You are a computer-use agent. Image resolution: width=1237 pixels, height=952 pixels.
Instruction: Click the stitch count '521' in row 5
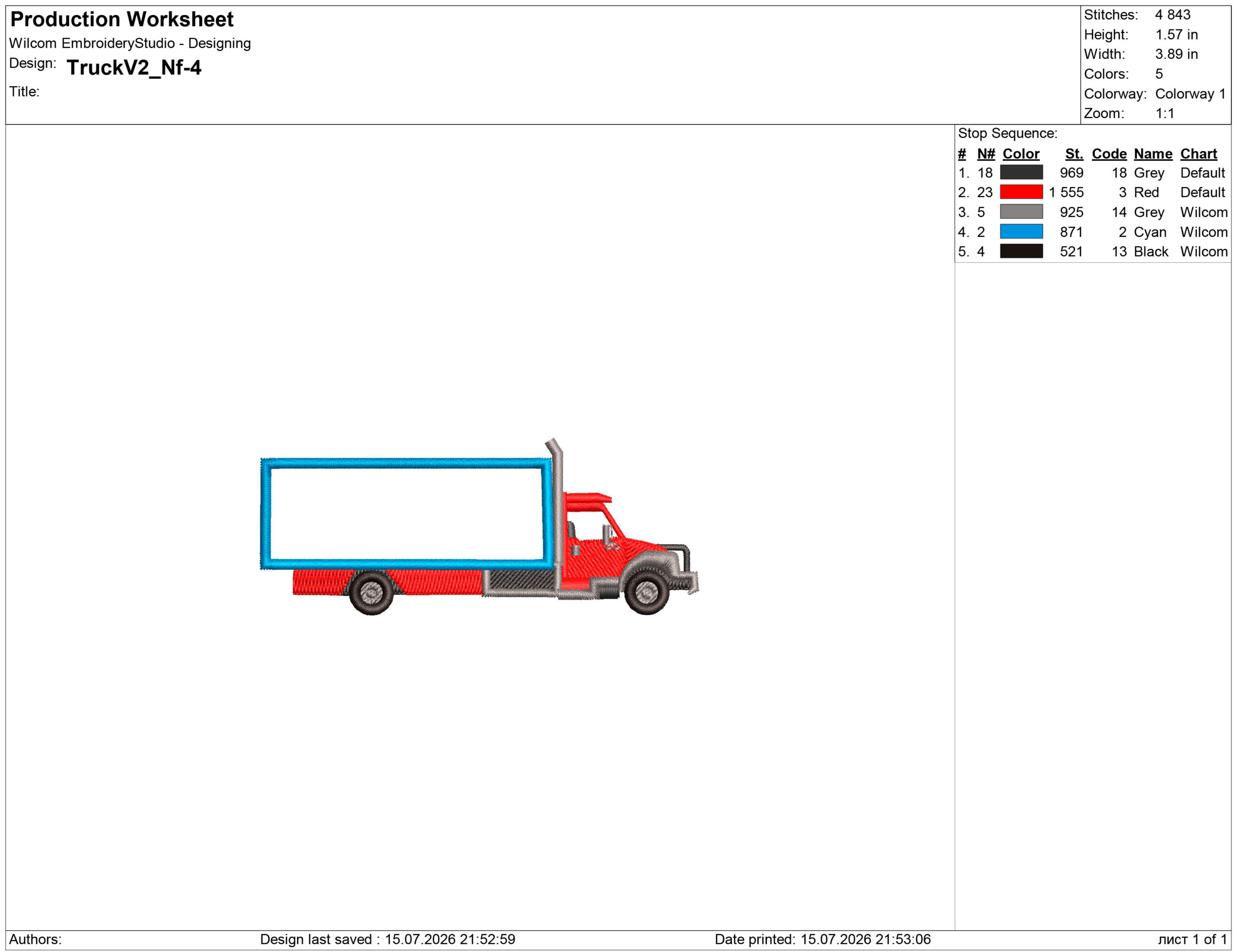click(x=1072, y=251)
